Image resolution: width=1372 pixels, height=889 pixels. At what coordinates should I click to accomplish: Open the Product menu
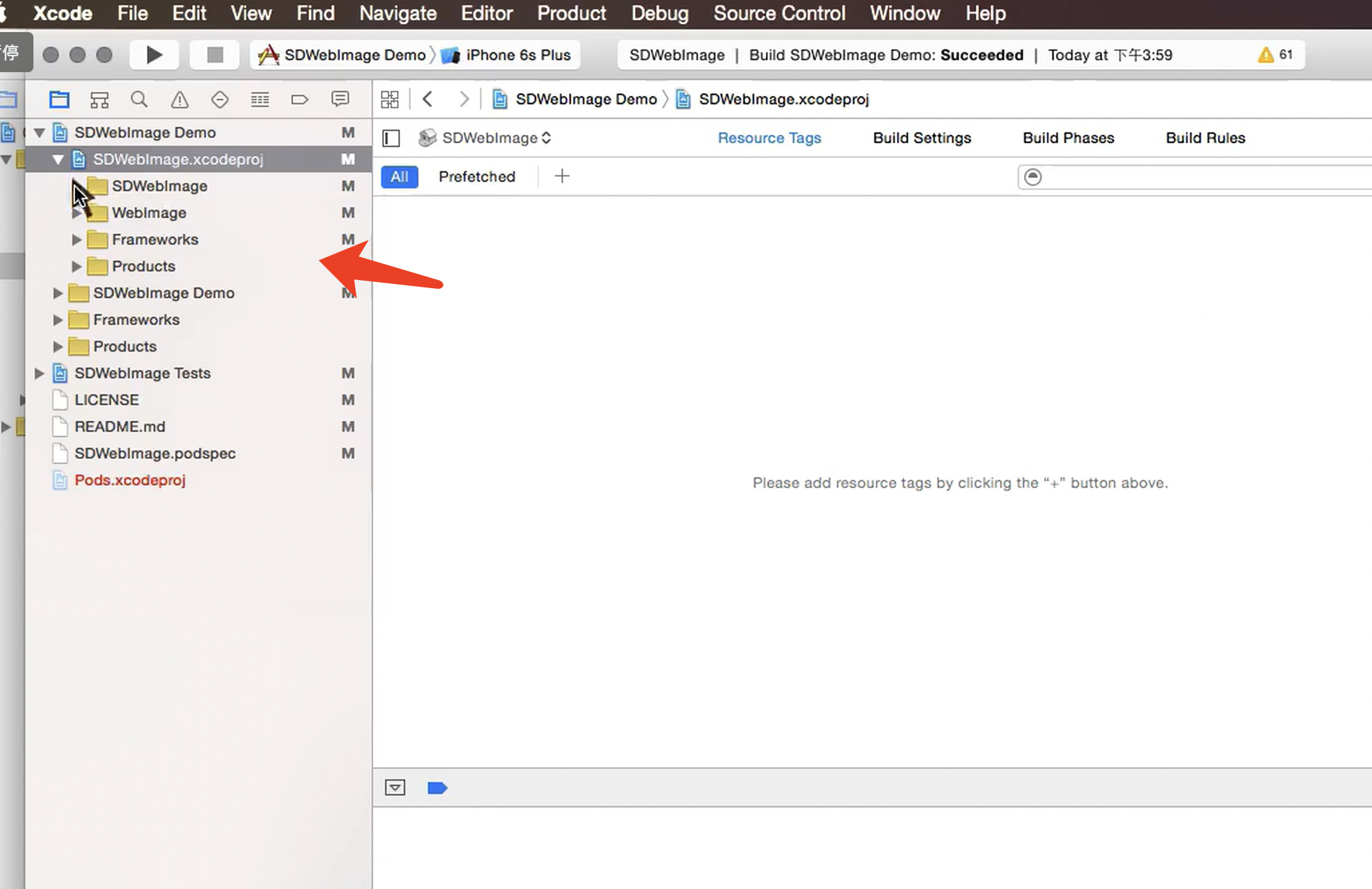click(x=571, y=13)
